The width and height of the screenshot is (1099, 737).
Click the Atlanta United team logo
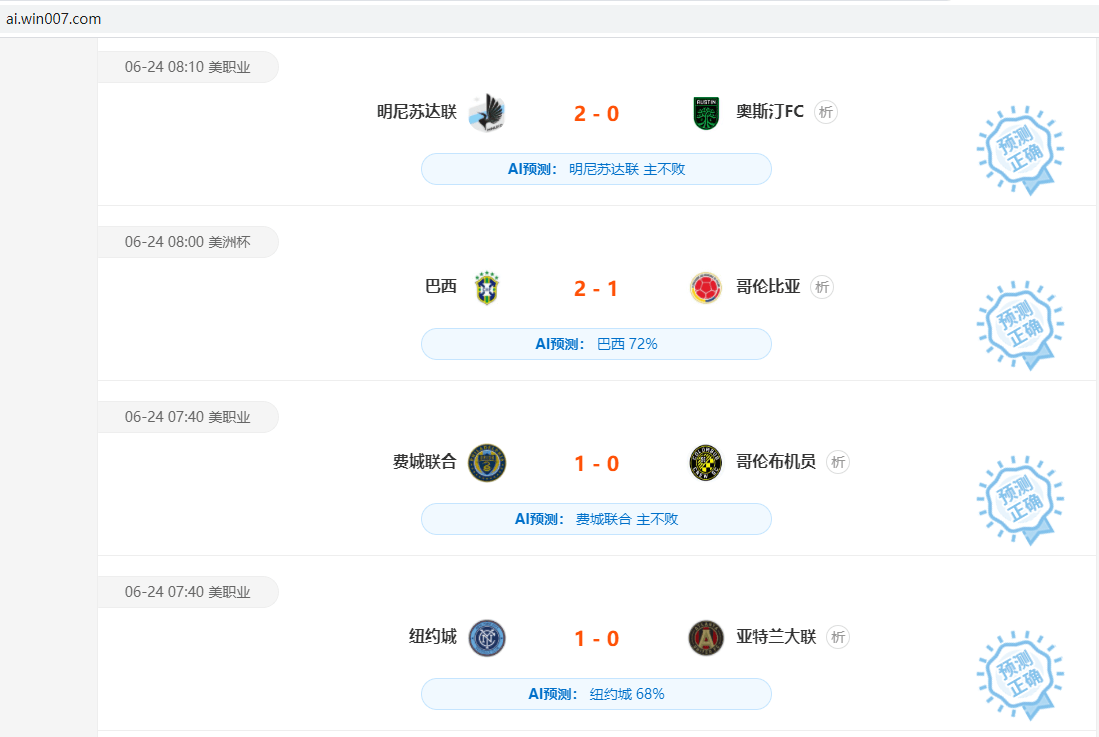coord(706,638)
